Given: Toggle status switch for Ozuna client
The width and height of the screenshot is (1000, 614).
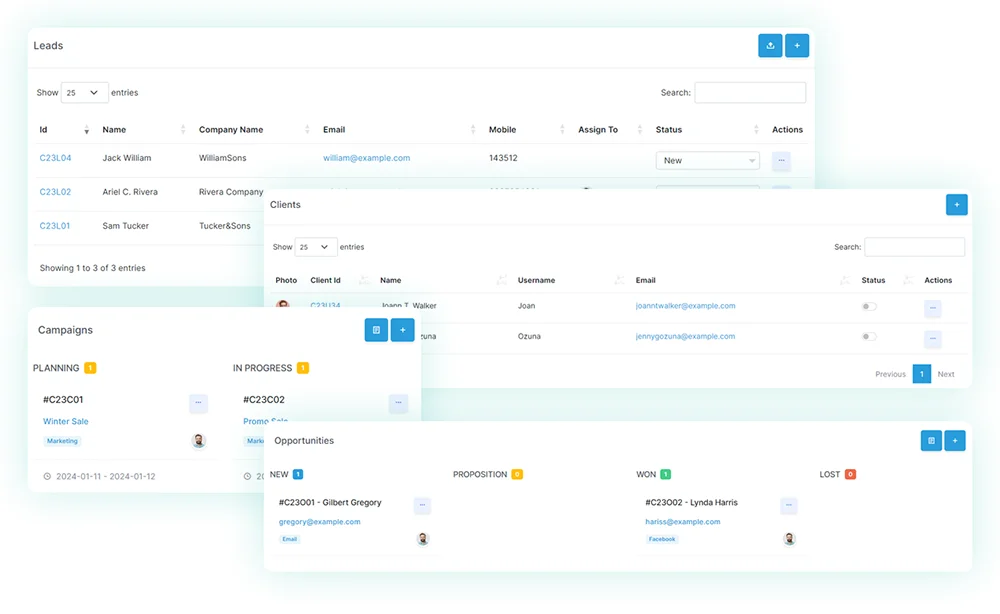Looking at the screenshot, I should point(869,337).
